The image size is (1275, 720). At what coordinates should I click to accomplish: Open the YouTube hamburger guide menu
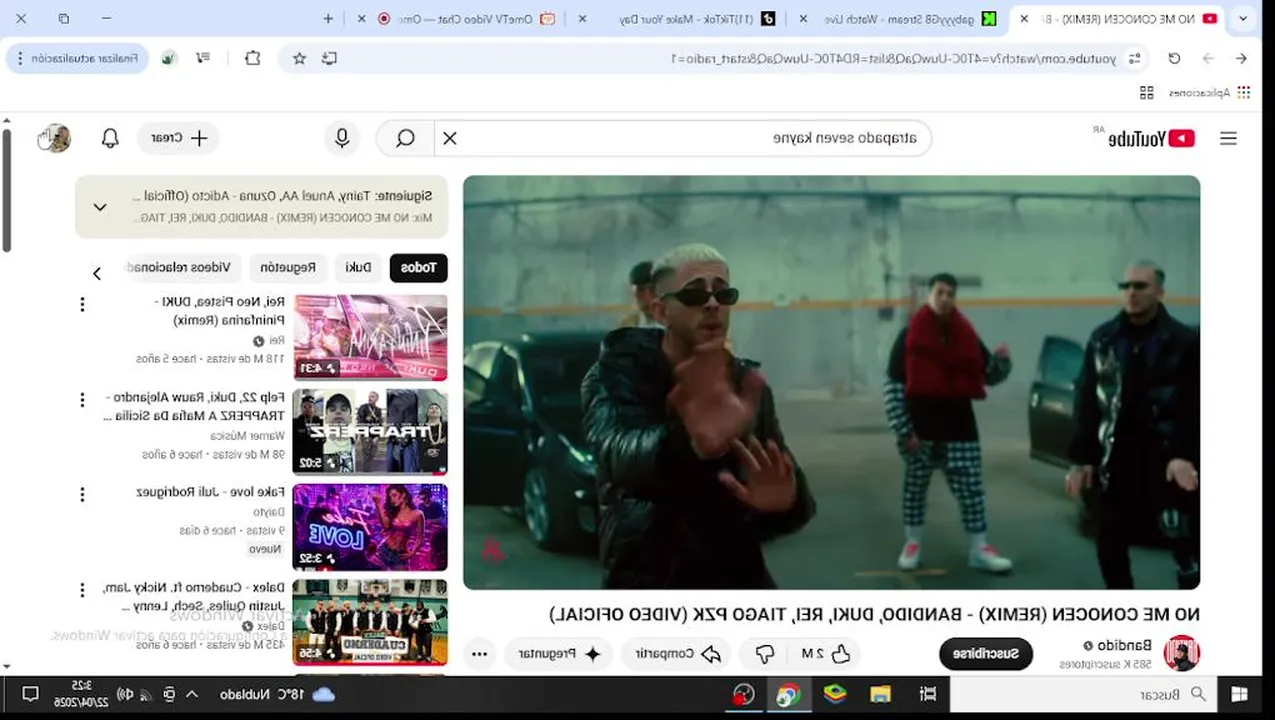pos(1228,139)
